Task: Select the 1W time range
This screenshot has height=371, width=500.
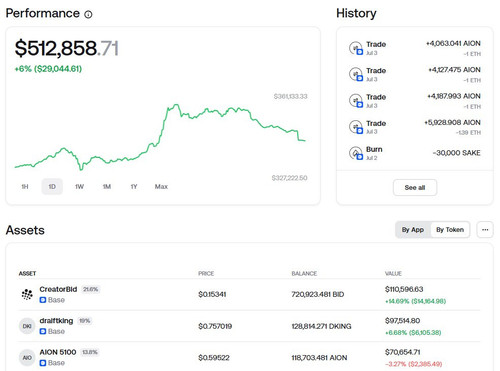Action: click(79, 187)
